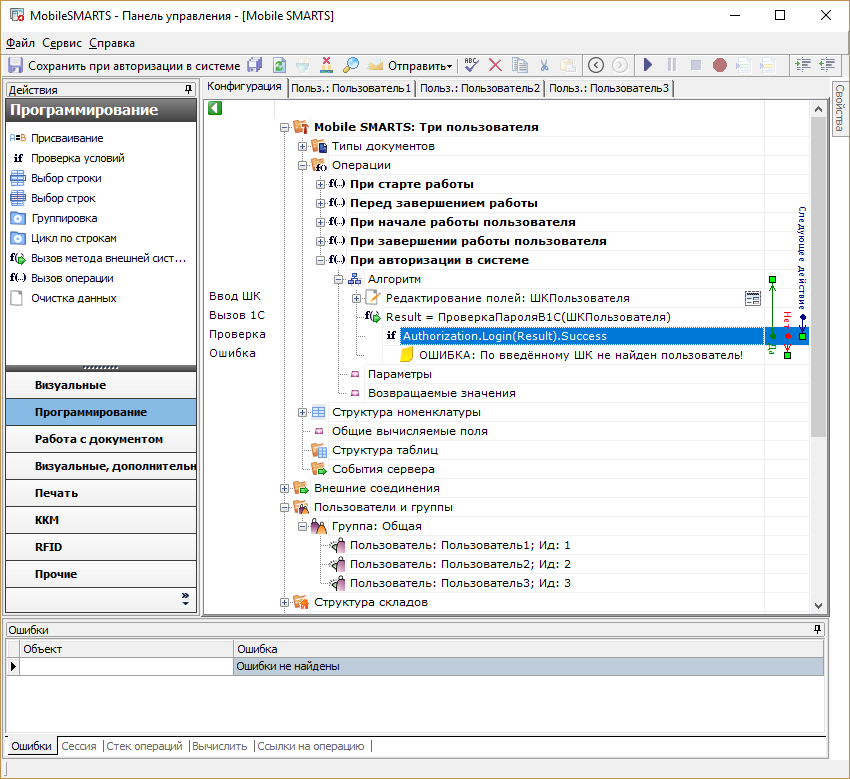Select the Присваивание action

coord(67,138)
